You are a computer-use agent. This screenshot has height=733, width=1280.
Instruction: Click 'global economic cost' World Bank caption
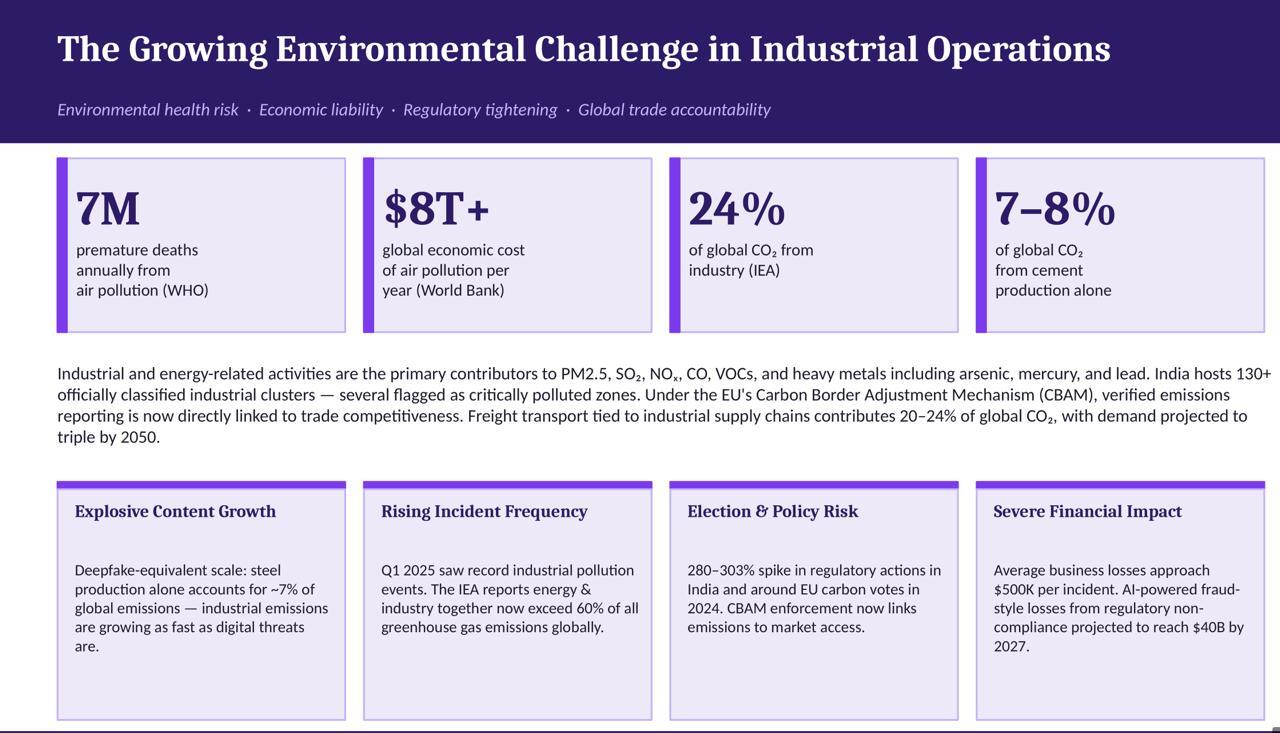pos(453,270)
